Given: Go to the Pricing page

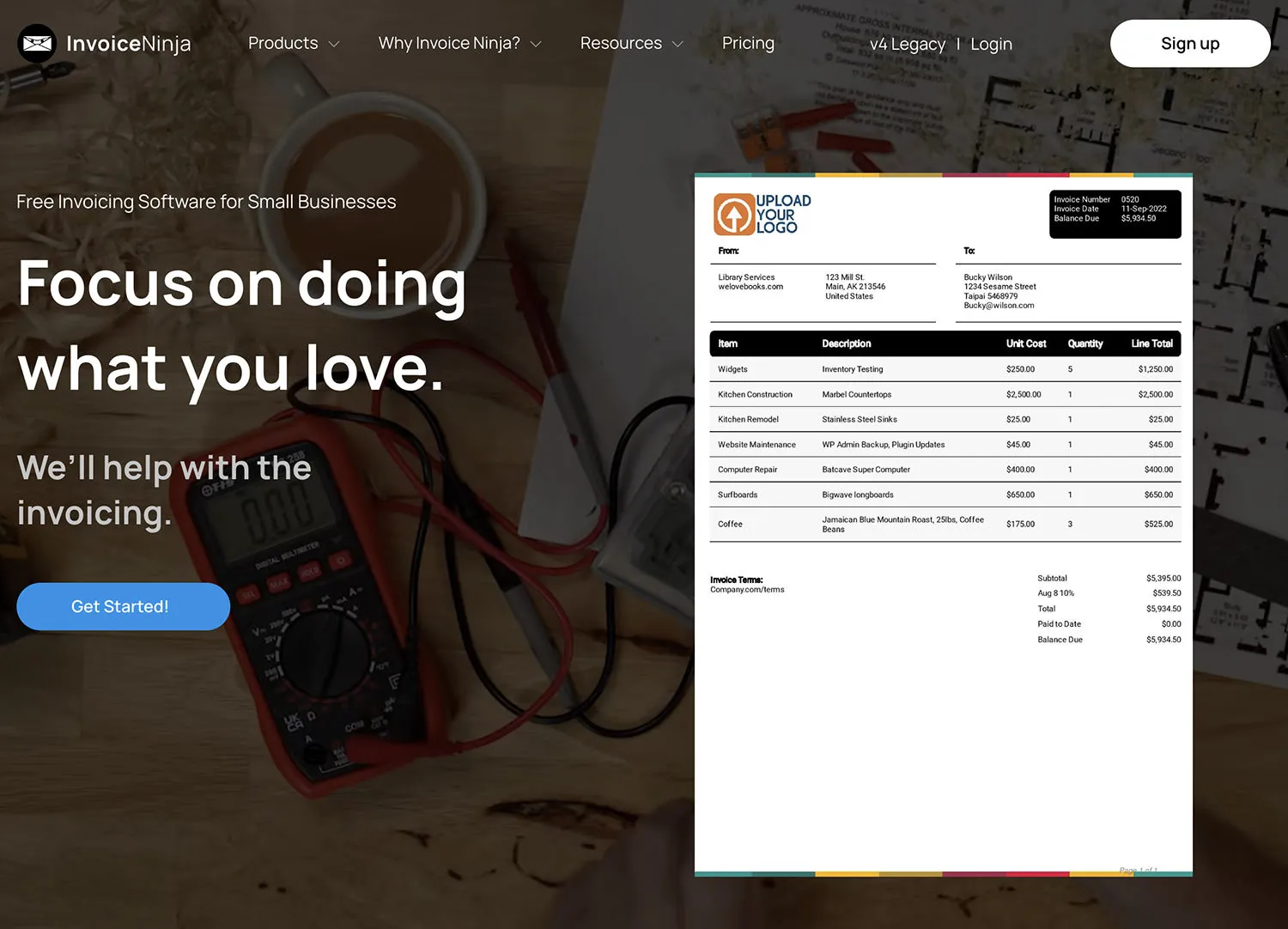Looking at the screenshot, I should [x=748, y=43].
